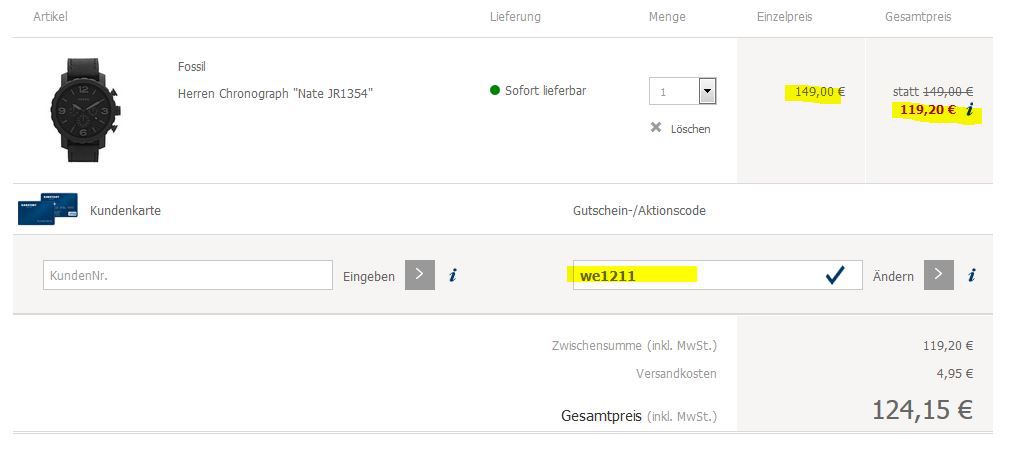Click the Gutschein-/Aktionscode heading
The width and height of the screenshot is (1017, 458).
pyautogui.click(x=639, y=211)
